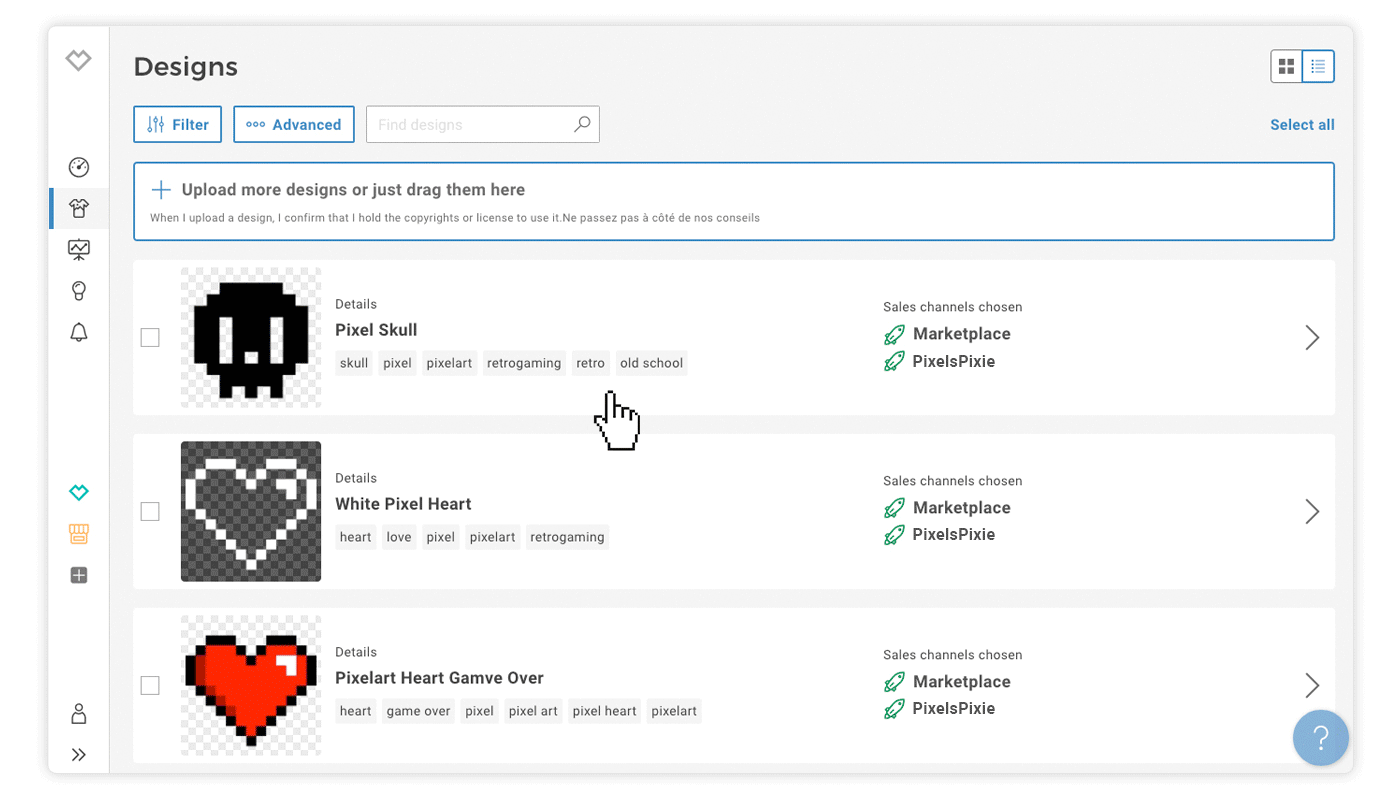Expand White Pixel Heart row with right chevron
Viewport: 1400px width, 800px height.
click(x=1312, y=511)
